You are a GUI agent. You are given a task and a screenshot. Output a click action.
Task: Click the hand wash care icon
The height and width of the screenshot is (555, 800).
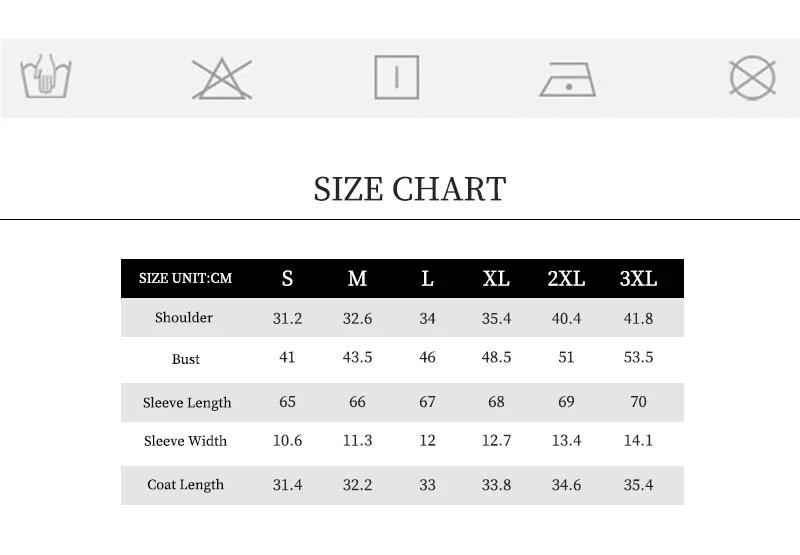(x=46, y=77)
